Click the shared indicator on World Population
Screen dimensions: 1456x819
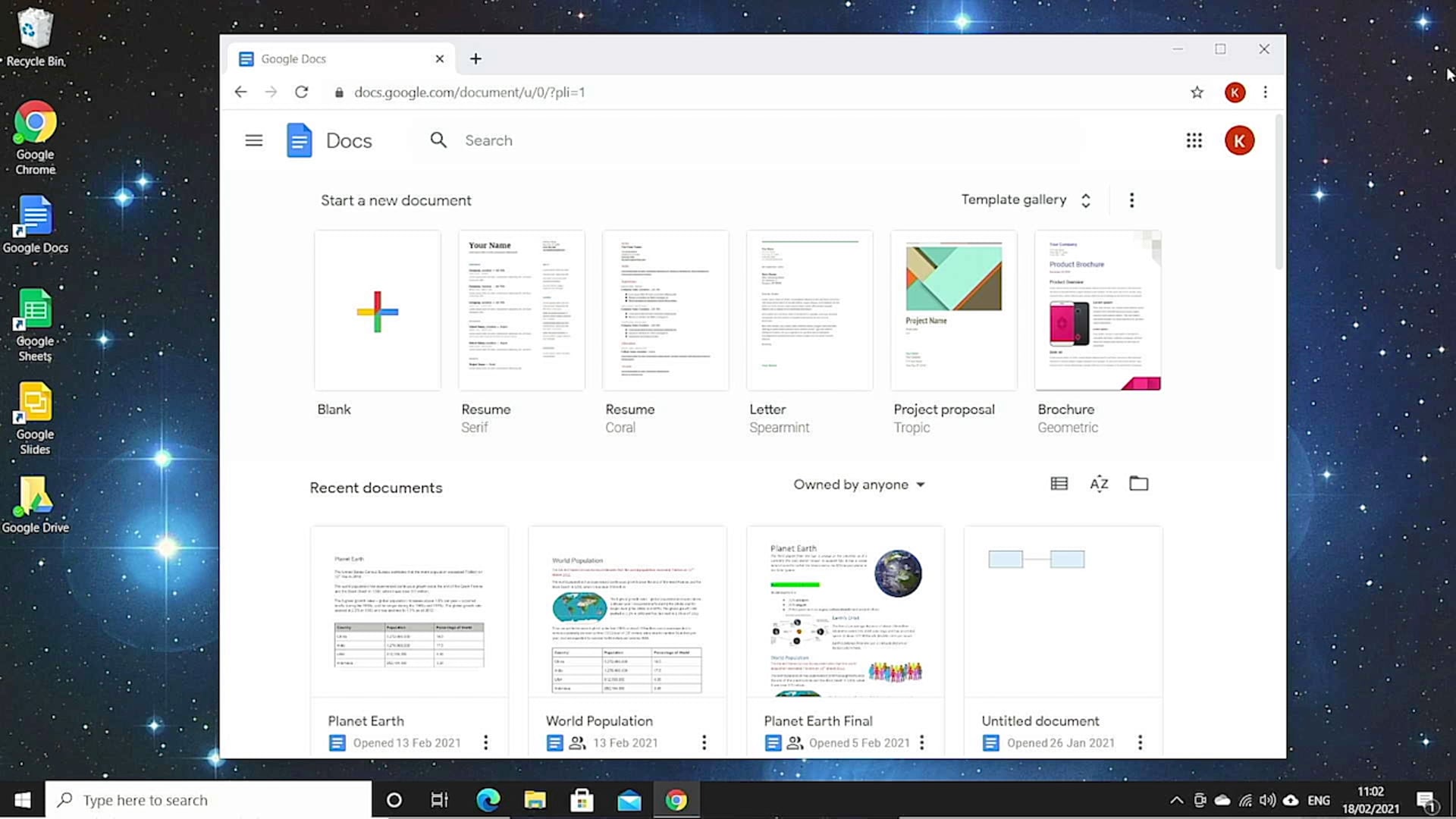[x=577, y=742]
